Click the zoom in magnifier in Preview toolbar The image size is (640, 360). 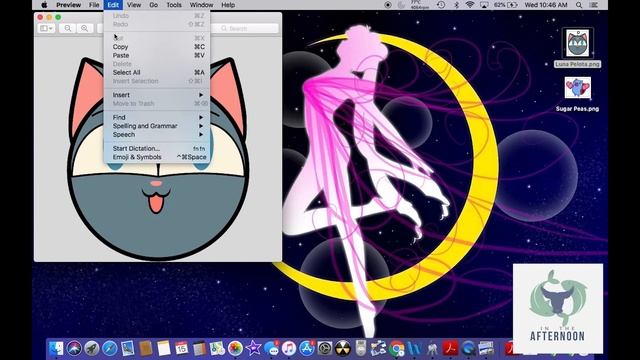84,28
